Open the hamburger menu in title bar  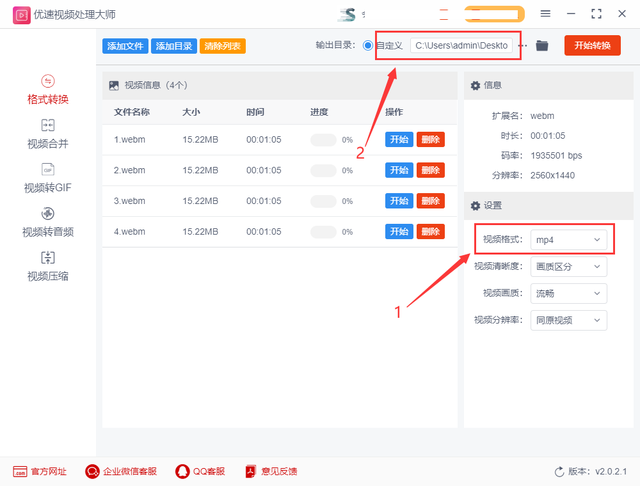545,14
